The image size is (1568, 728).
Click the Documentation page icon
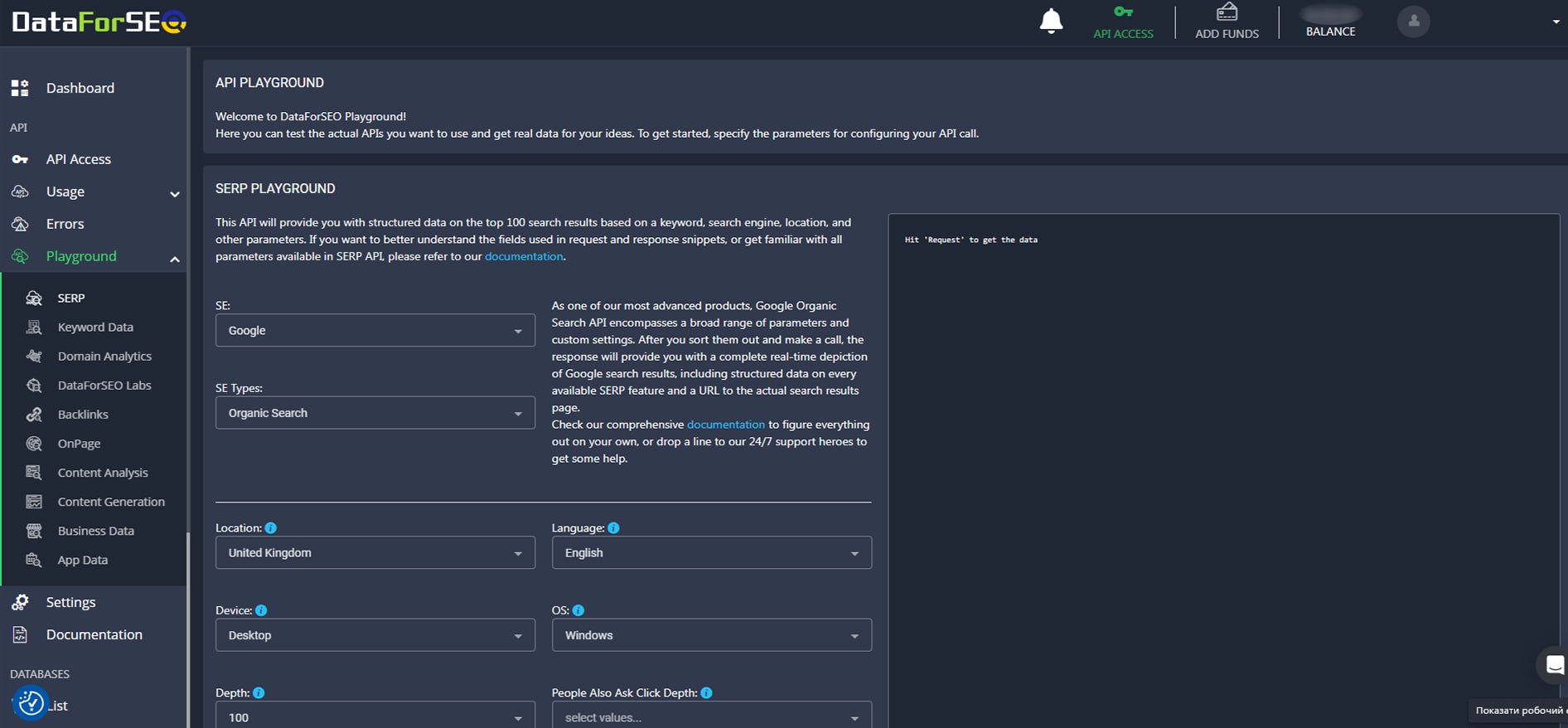point(20,634)
